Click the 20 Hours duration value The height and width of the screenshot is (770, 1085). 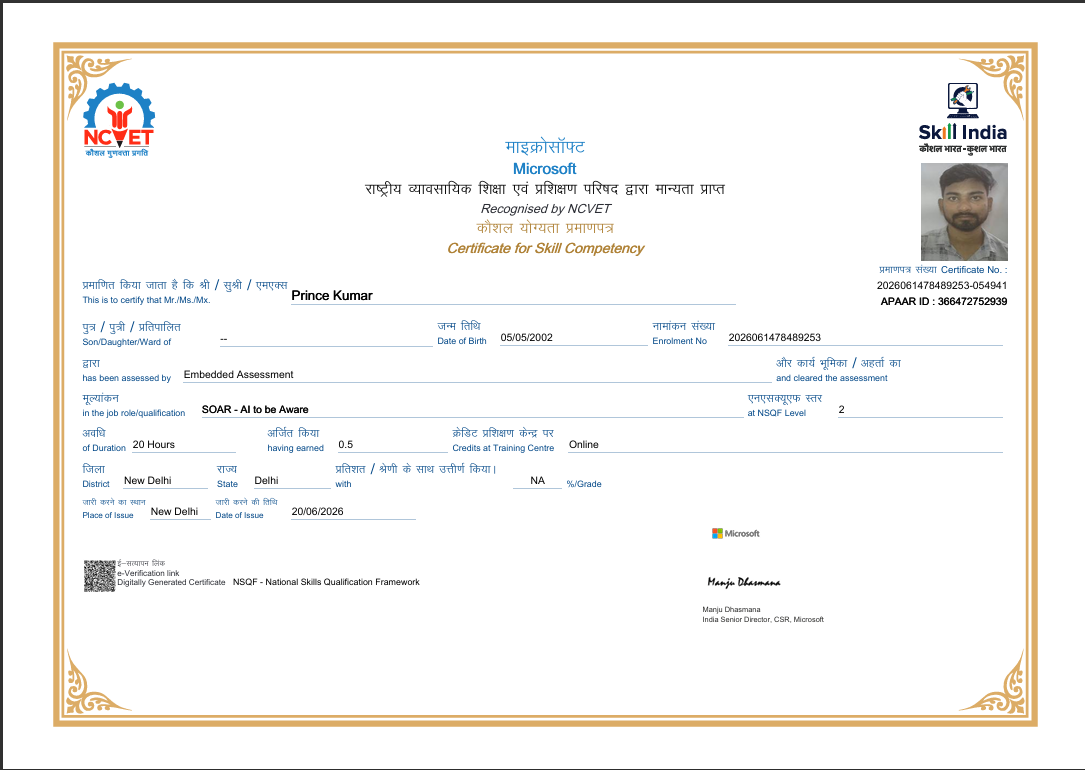154,445
